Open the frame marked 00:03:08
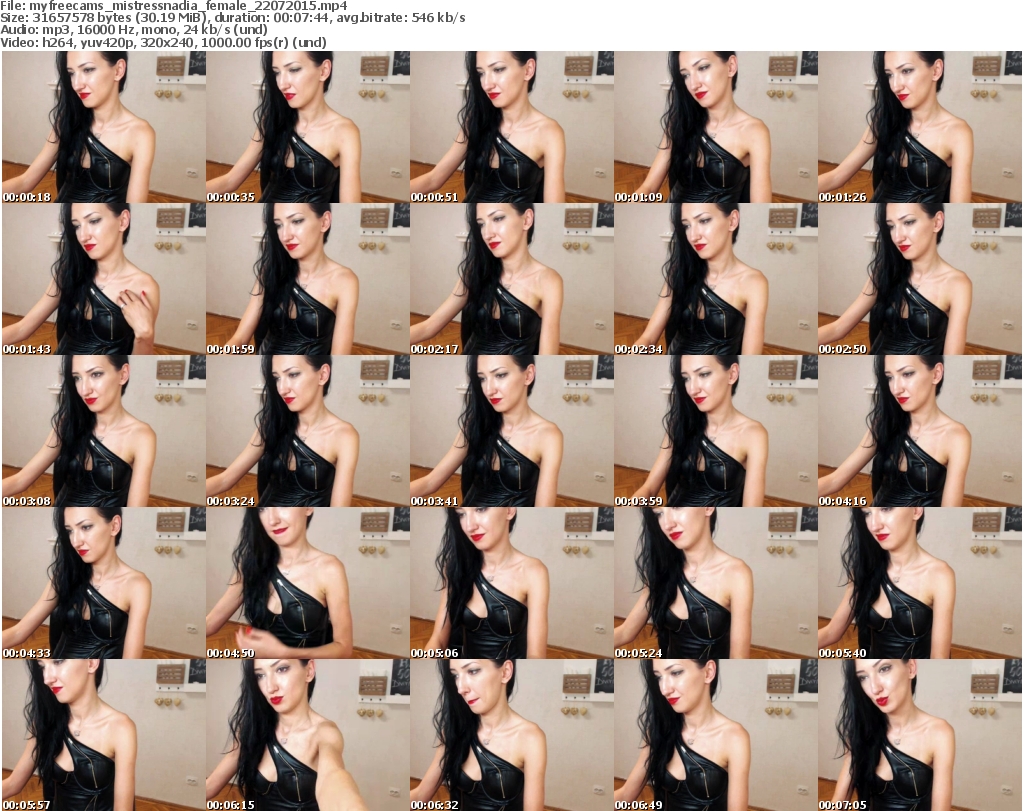 coord(104,431)
